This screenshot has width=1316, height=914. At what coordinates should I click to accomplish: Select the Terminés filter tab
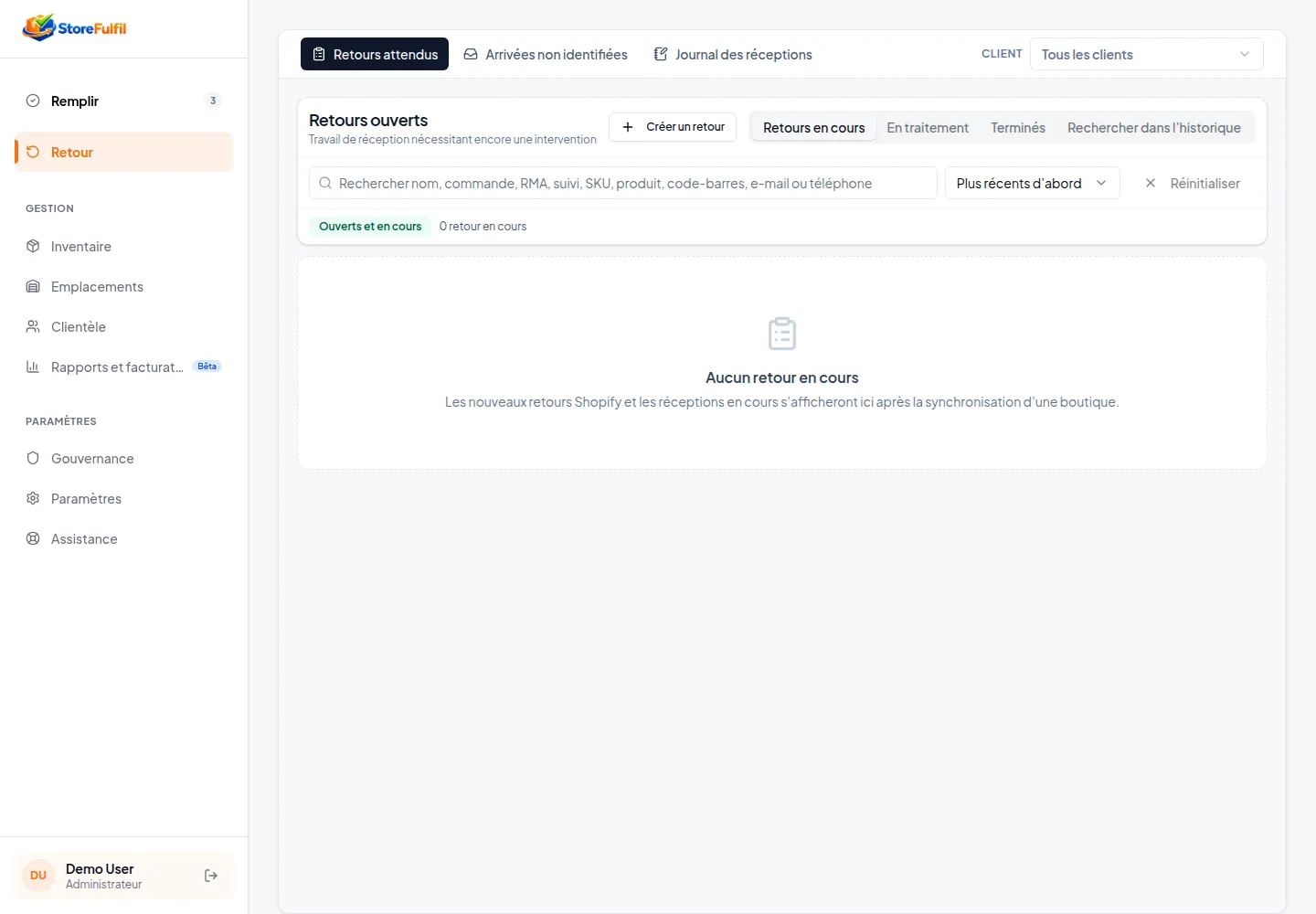pyautogui.click(x=1018, y=127)
